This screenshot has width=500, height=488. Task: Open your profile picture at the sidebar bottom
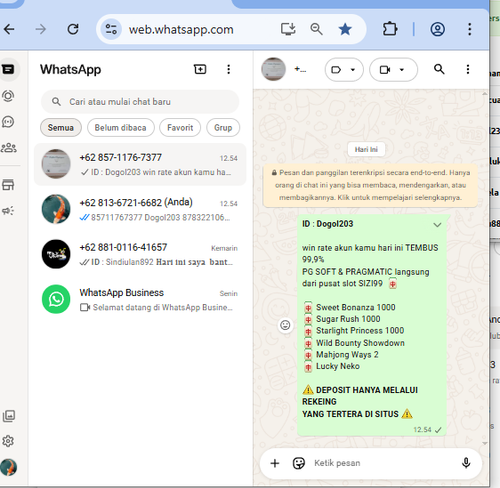point(8,467)
